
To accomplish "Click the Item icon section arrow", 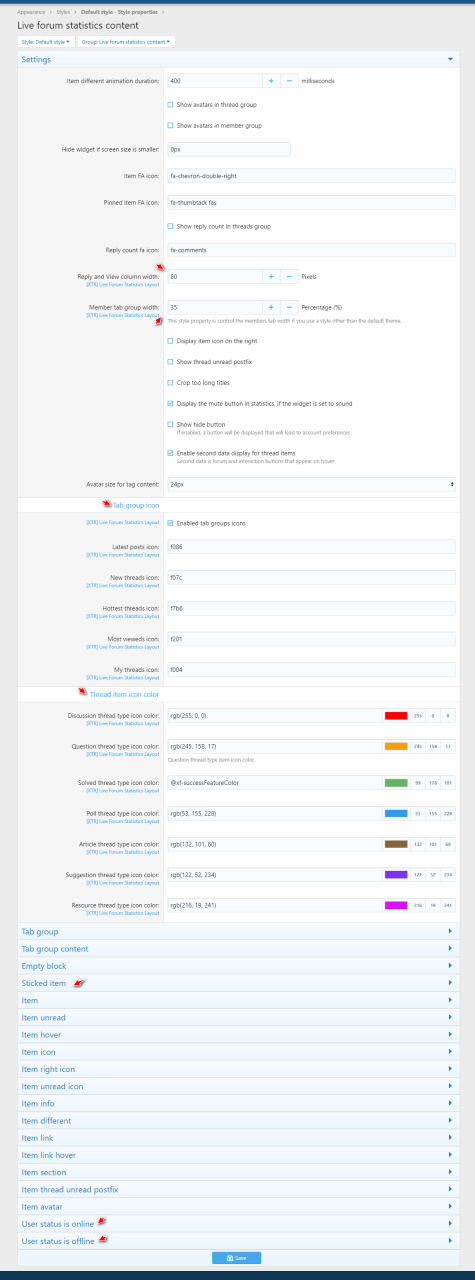I will (451, 1052).
